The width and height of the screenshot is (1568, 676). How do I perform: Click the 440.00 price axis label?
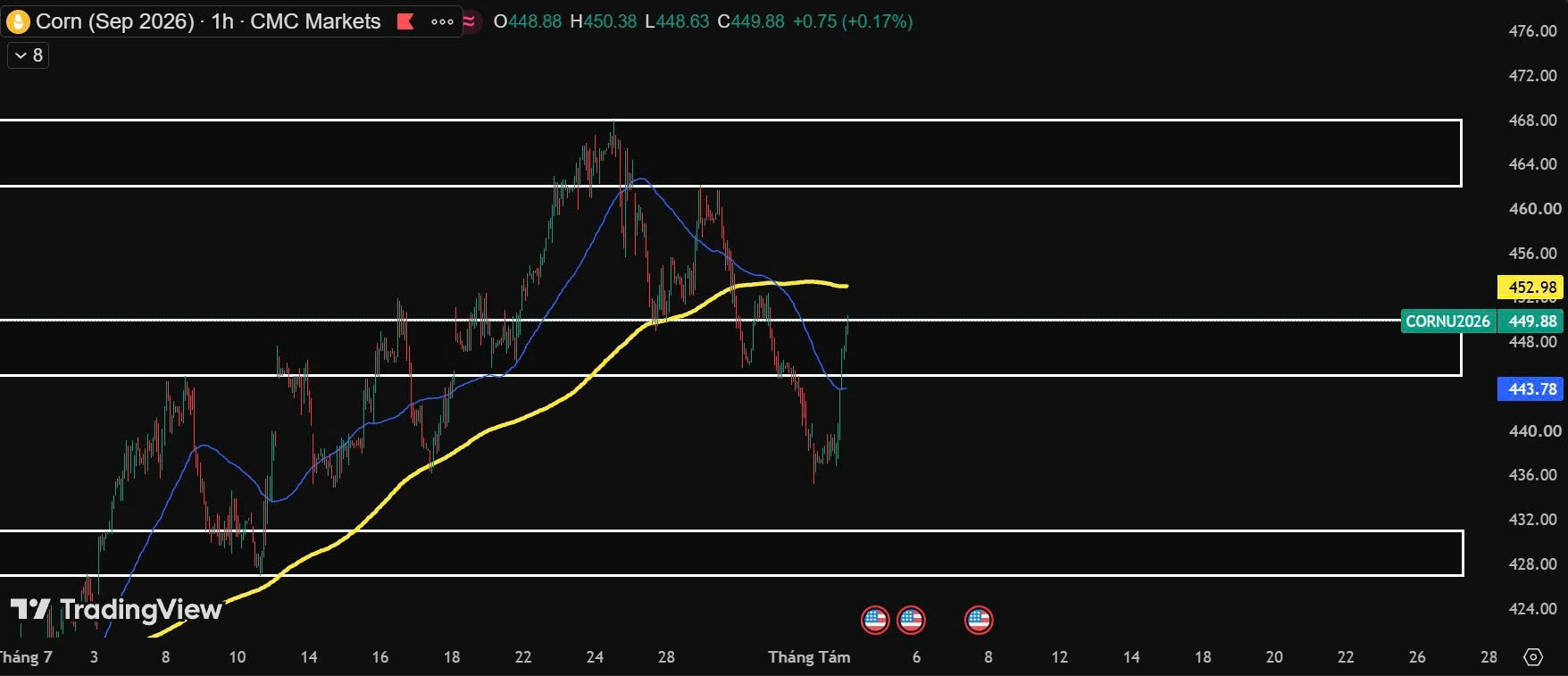[1534, 431]
